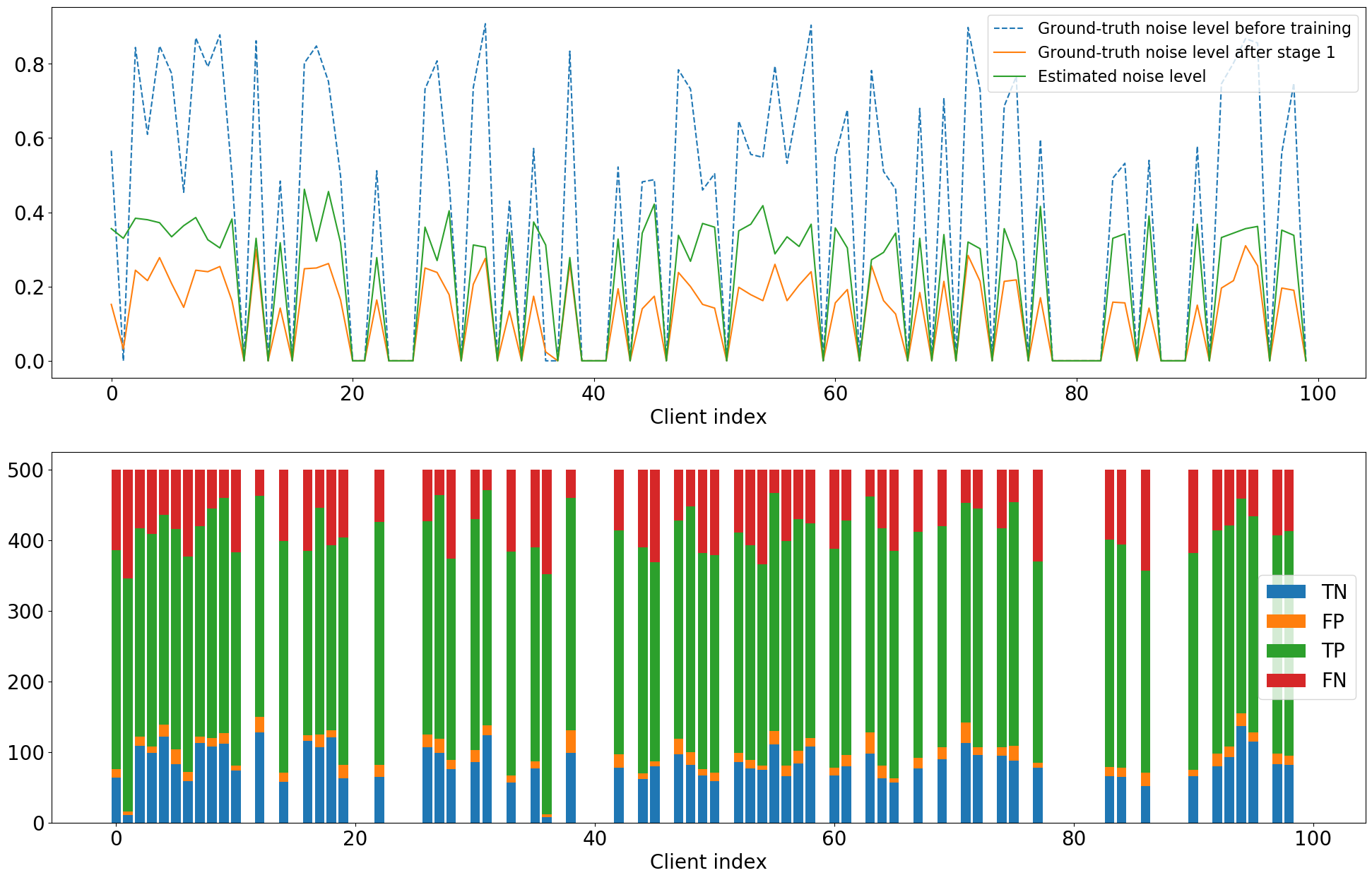This screenshot has height=880, width=1372.
Task: Click the bottom chart 'Client index' axis label
Action: pos(708,862)
